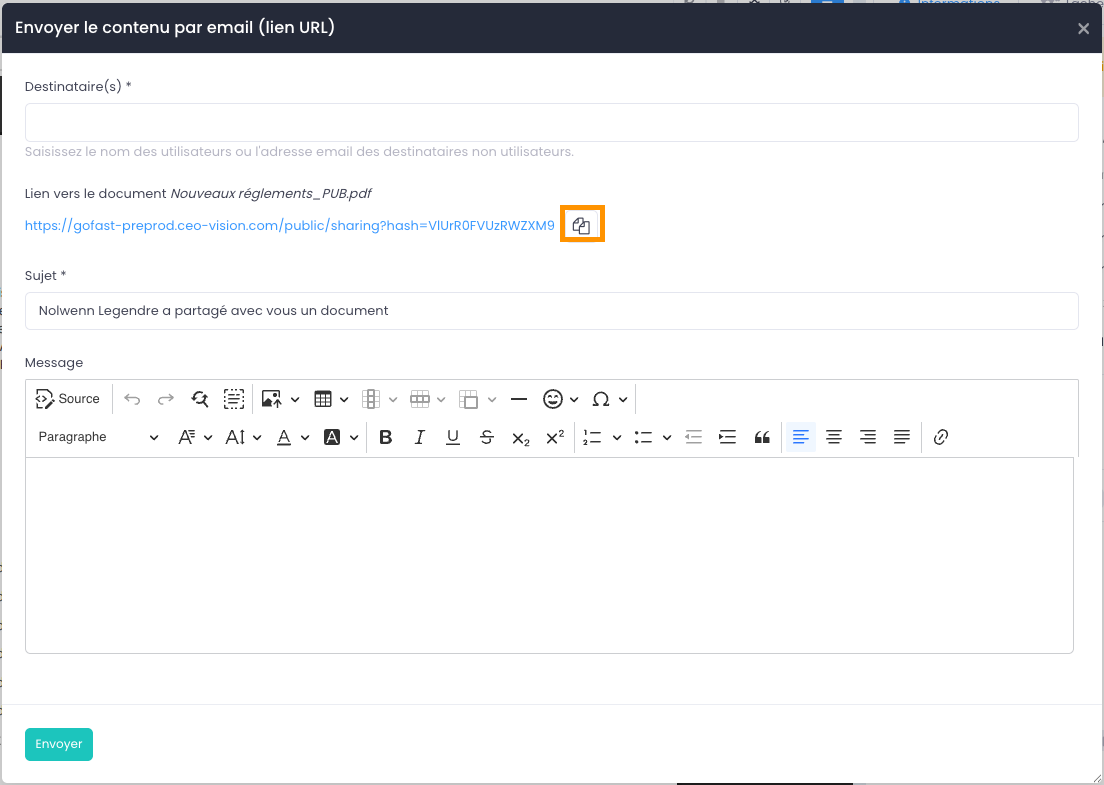
Task: Apply italic formatting
Action: (420, 437)
